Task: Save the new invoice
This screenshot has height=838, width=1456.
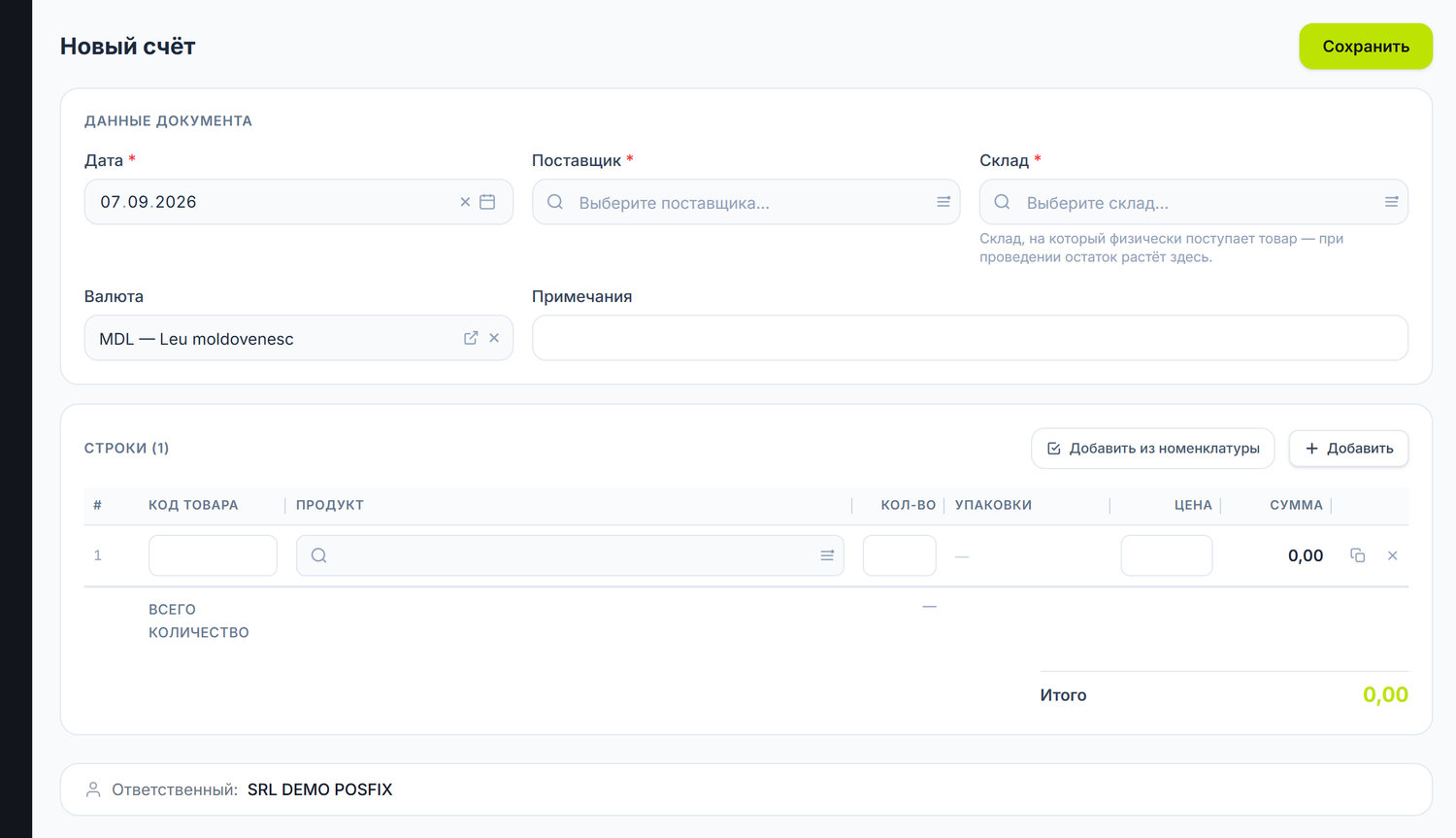Action: [1366, 47]
